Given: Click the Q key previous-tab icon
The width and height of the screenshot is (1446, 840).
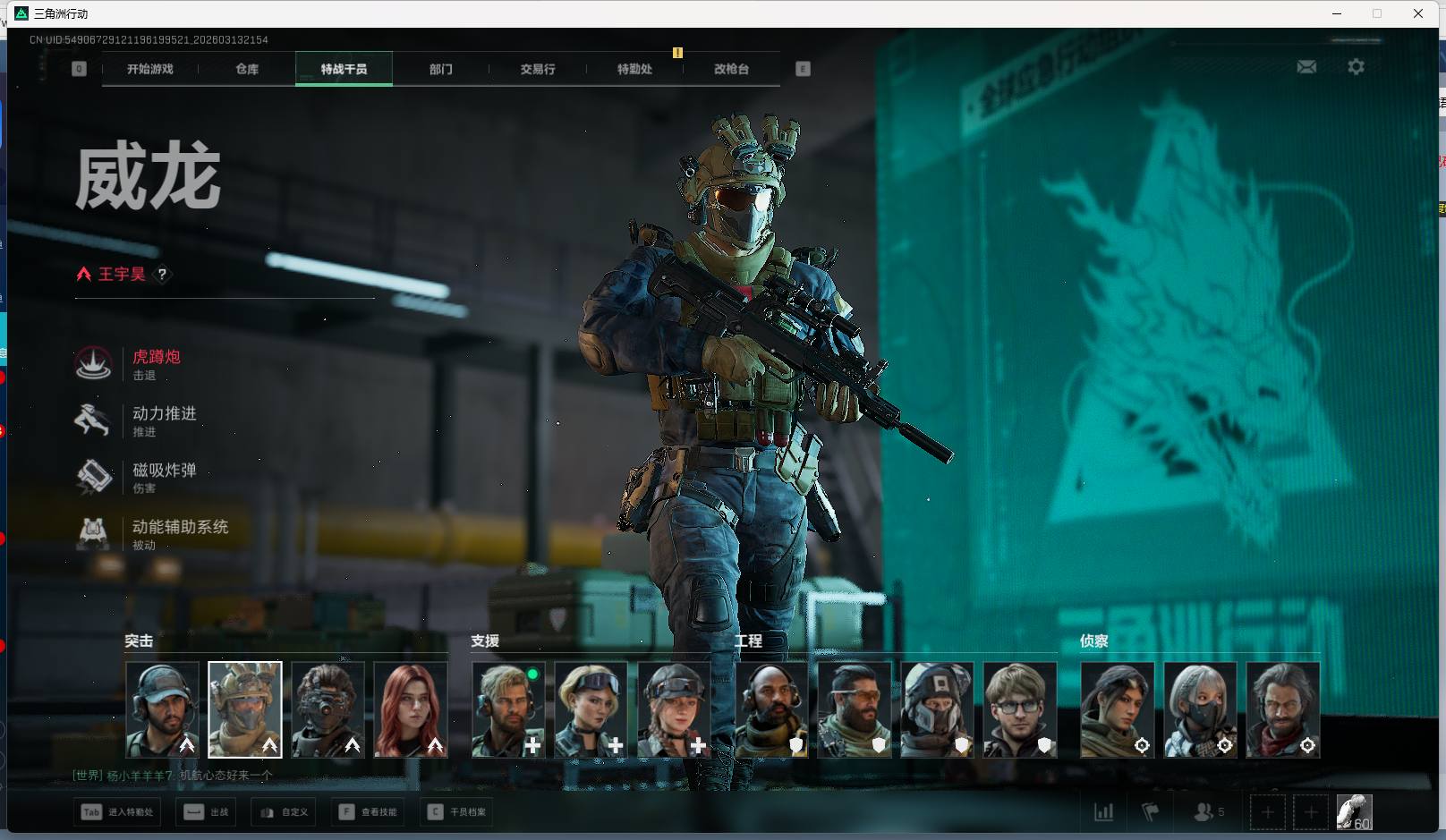Looking at the screenshot, I should pyautogui.click(x=79, y=69).
